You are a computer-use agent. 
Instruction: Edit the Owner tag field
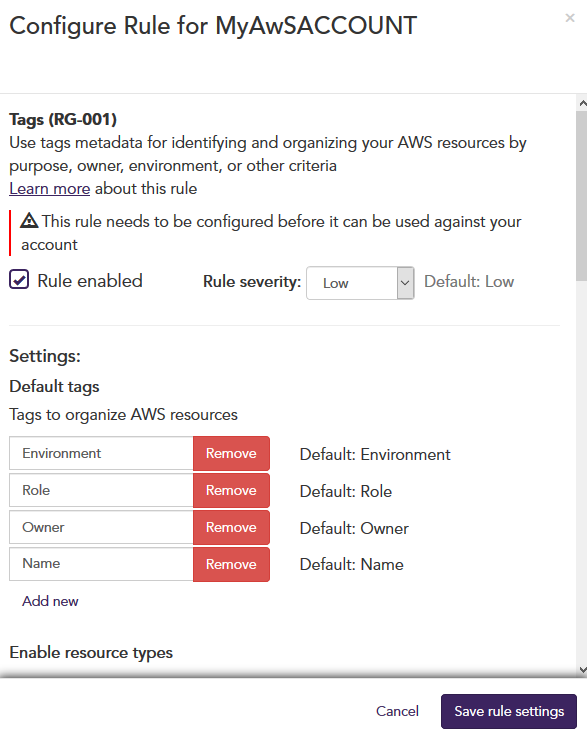[101, 527]
